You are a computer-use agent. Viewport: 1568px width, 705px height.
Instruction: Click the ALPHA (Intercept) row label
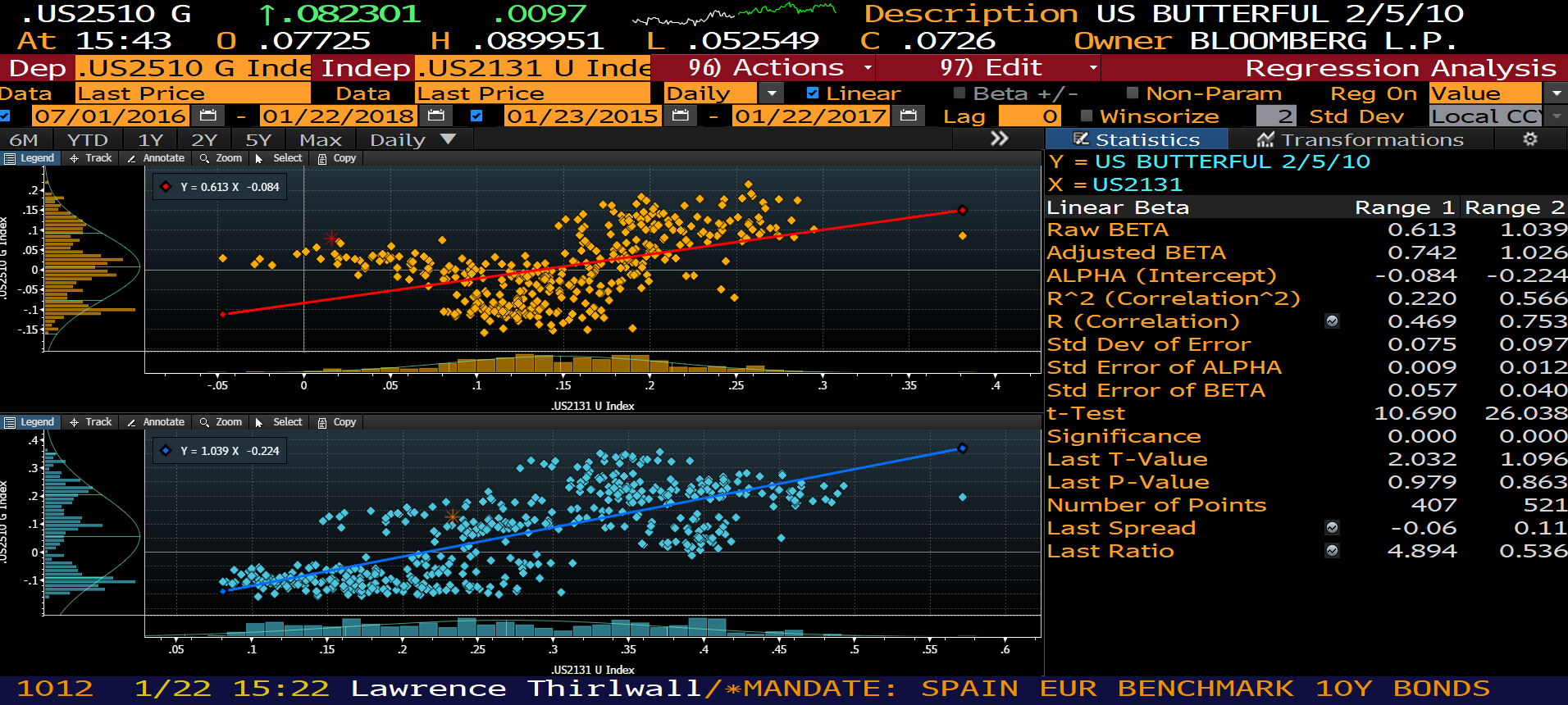[x=1161, y=275]
